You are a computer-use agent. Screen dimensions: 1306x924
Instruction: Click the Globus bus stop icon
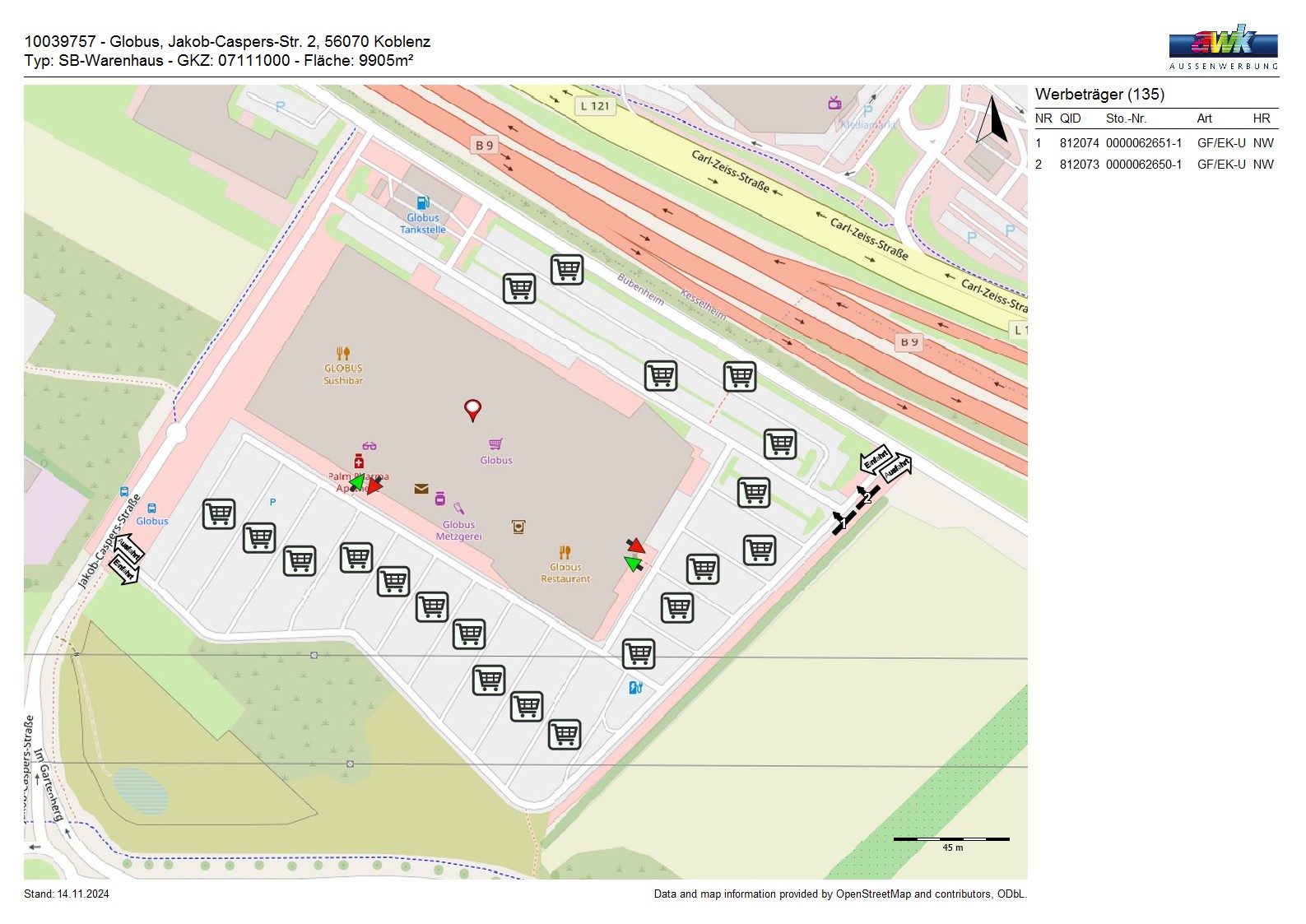151,508
